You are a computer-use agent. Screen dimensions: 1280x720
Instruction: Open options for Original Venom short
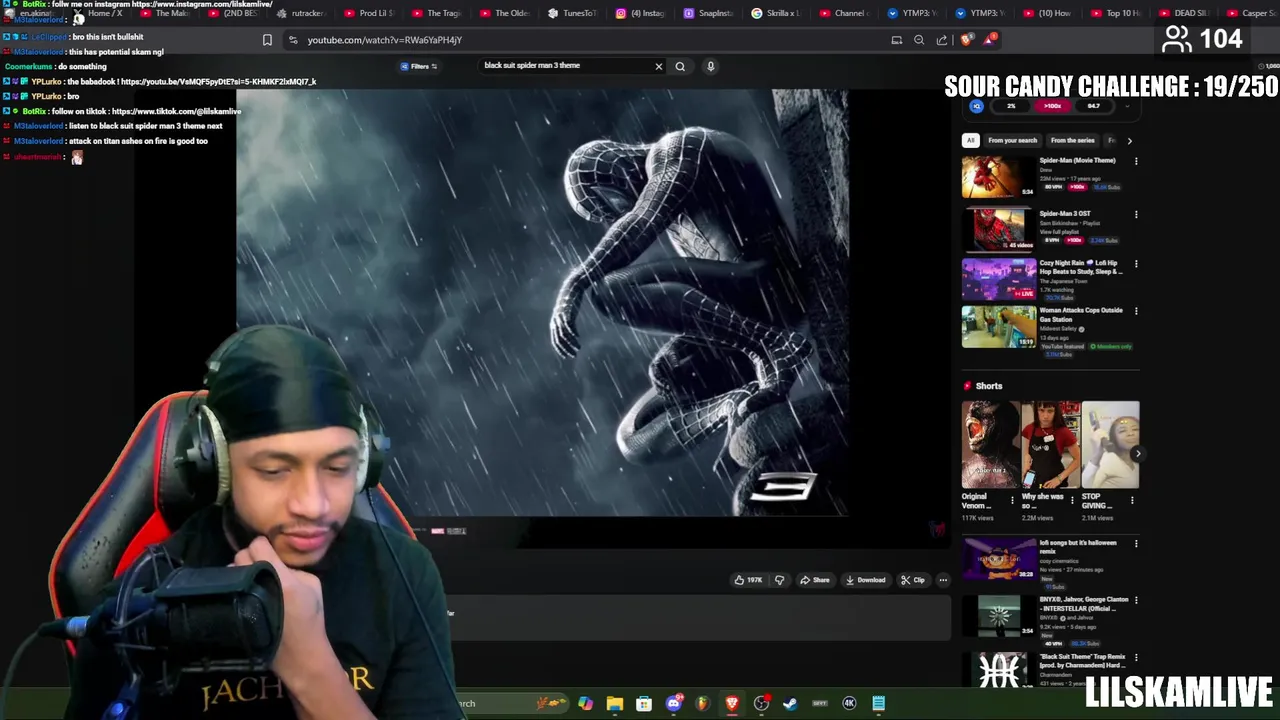(1012, 500)
